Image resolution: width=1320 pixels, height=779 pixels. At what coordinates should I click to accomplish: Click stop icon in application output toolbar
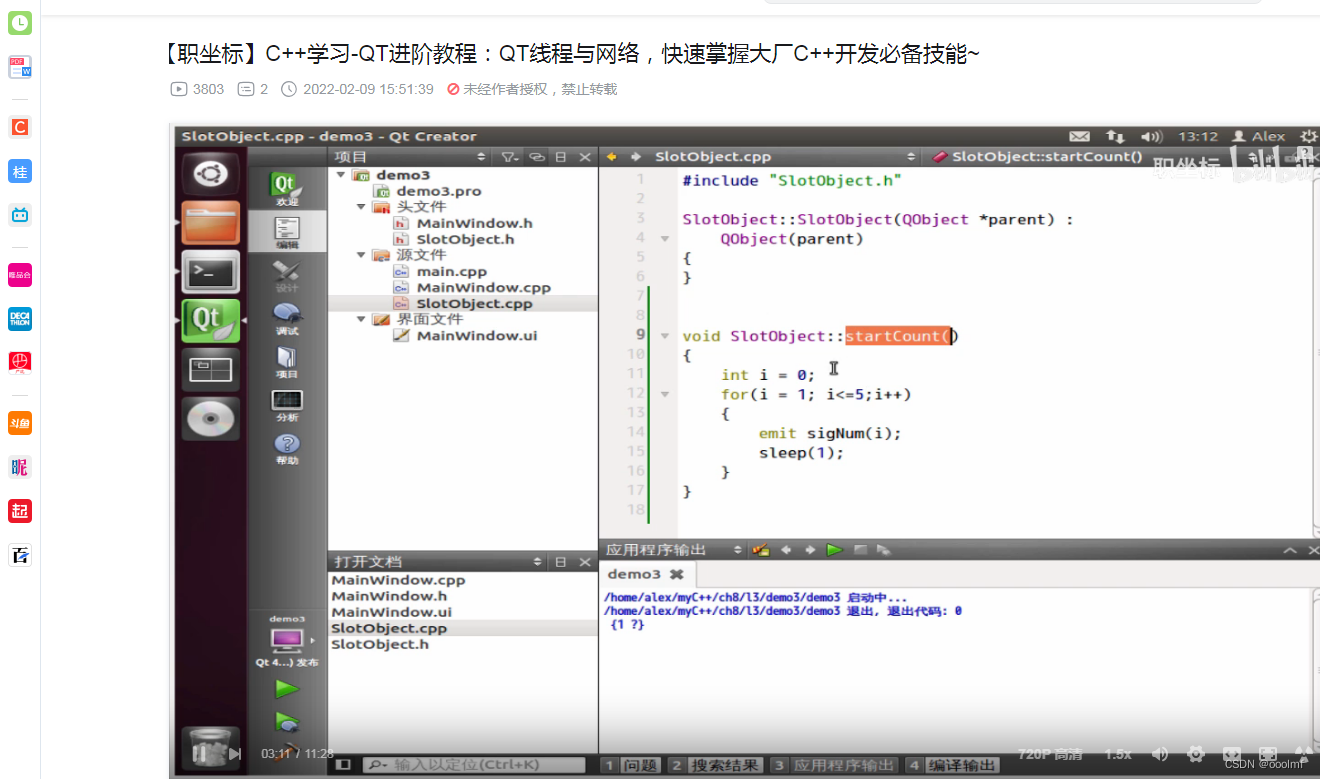[x=859, y=550]
